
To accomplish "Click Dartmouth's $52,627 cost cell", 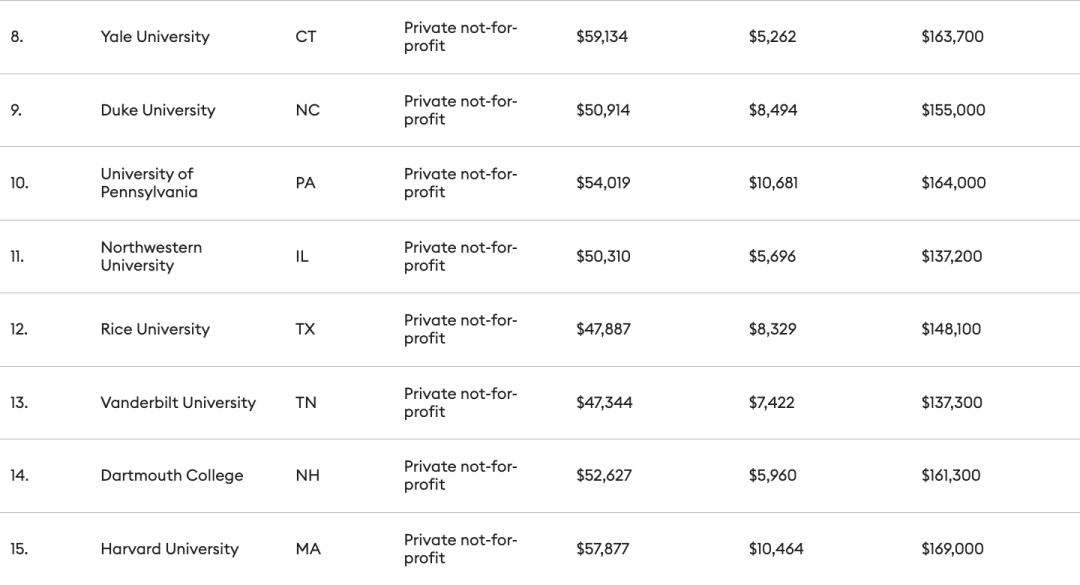I will point(604,475).
